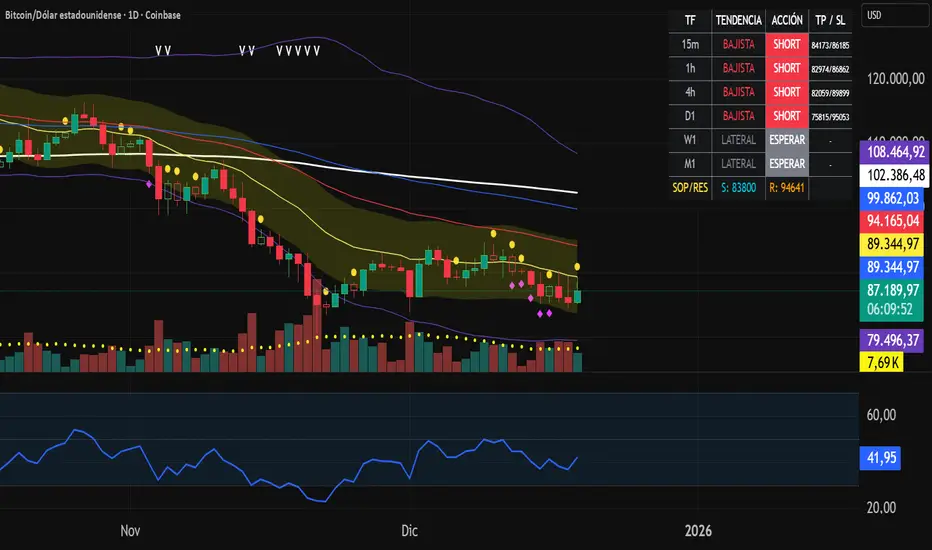Image resolution: width=932 pixels, height=550 pixels.
Task: Click the purple 79.496,37 price label
Action: 894,340
